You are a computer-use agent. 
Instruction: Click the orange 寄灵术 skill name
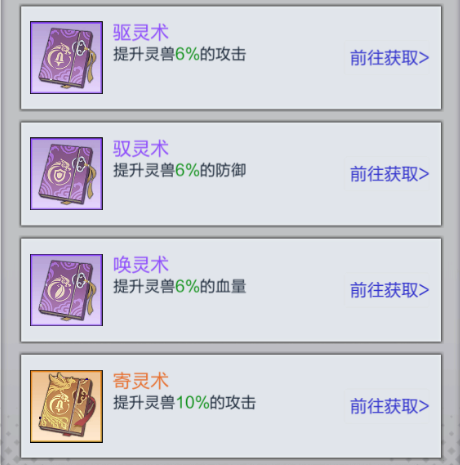pyautogui.click(x=141, y=381)
